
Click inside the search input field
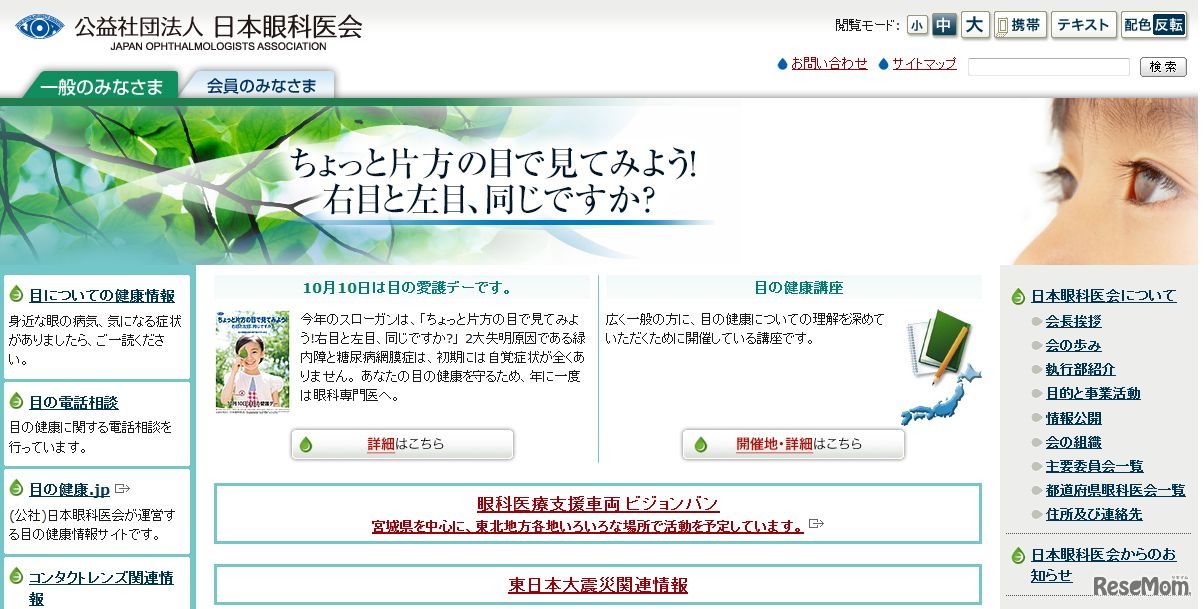(x=1048, y=66)
